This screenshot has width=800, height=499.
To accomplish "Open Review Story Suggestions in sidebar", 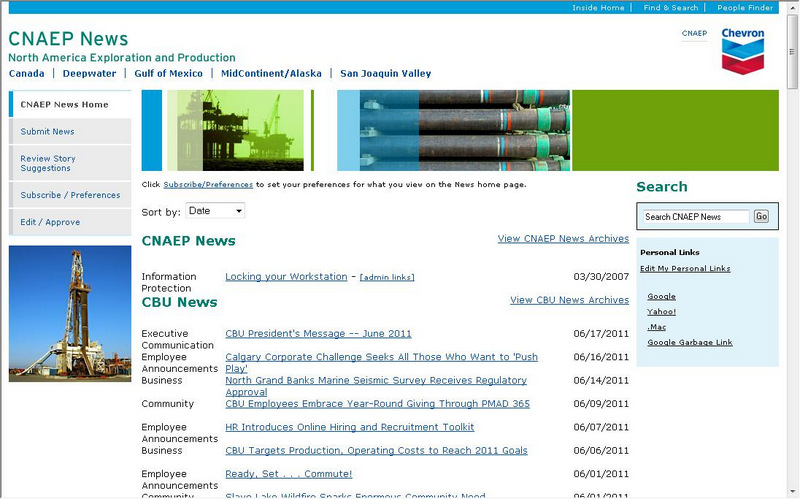I will click(48, 163).
